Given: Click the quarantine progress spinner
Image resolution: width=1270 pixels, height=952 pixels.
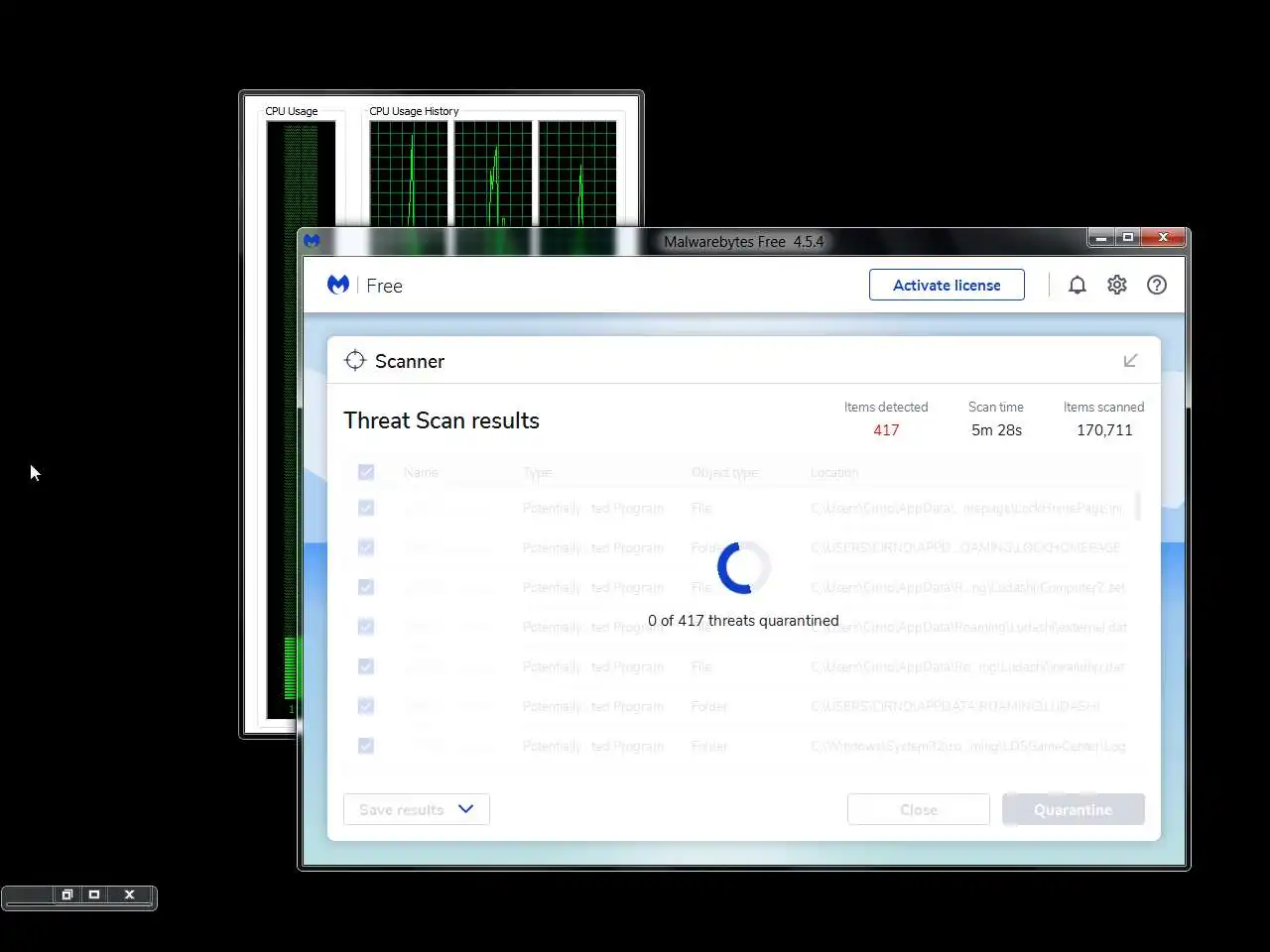Looking at the screenshot, I should click(743, 567).
